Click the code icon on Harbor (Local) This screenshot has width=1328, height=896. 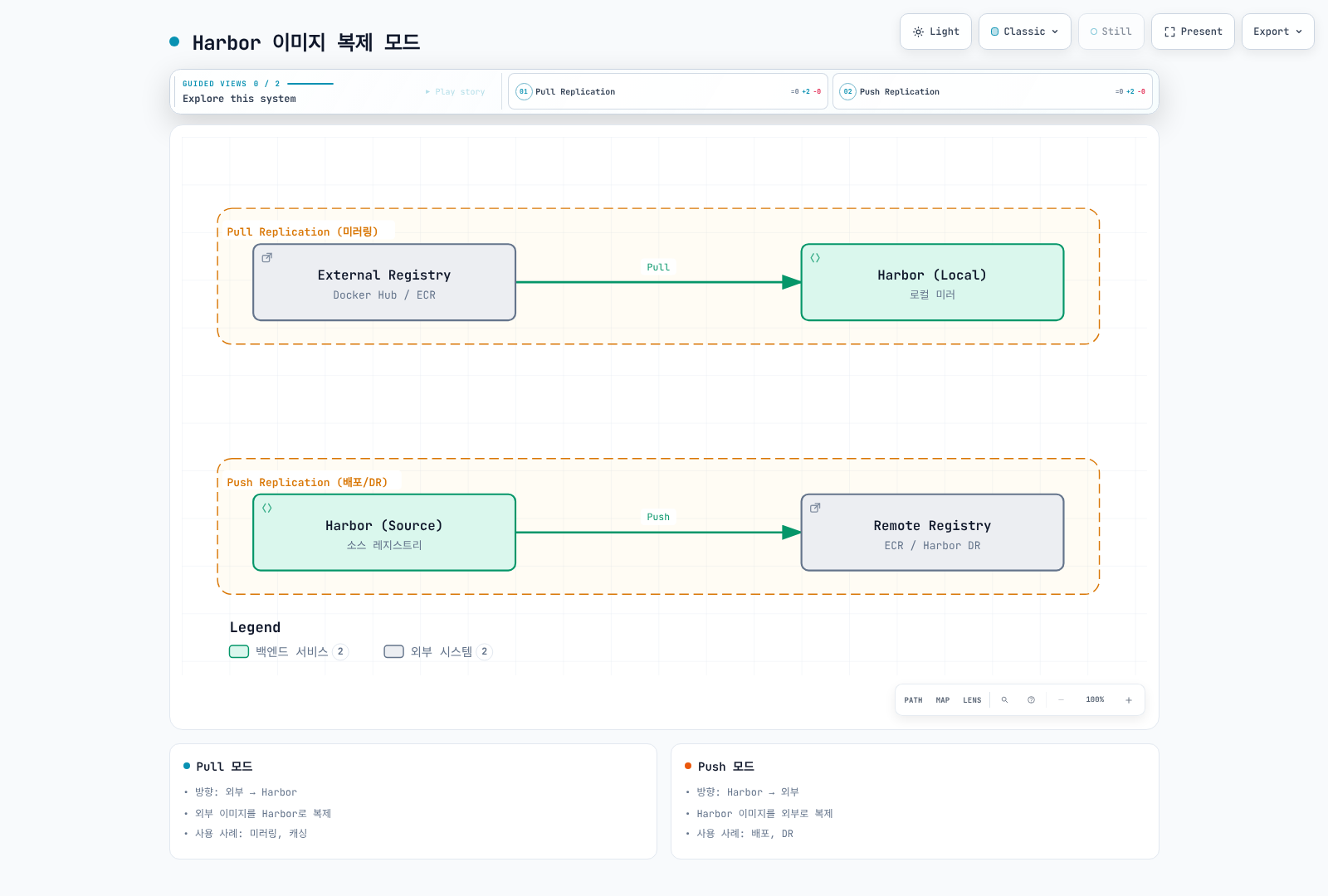(815, 258)
